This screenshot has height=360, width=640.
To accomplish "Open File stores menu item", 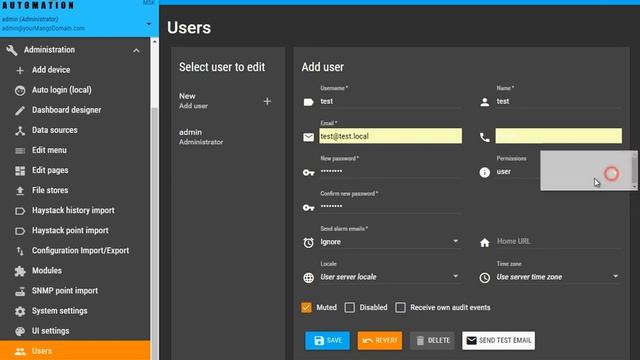I will pos(75,191).
